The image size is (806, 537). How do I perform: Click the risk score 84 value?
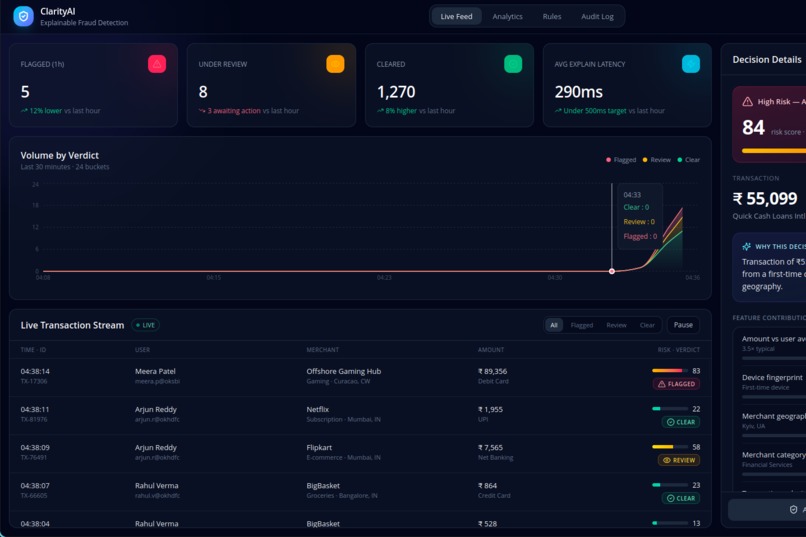[x=753, y=127]
